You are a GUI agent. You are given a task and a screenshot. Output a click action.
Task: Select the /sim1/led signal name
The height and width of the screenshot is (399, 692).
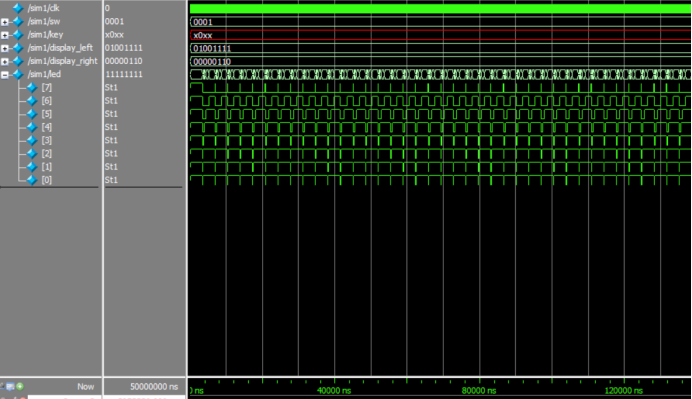pos(44,74)
